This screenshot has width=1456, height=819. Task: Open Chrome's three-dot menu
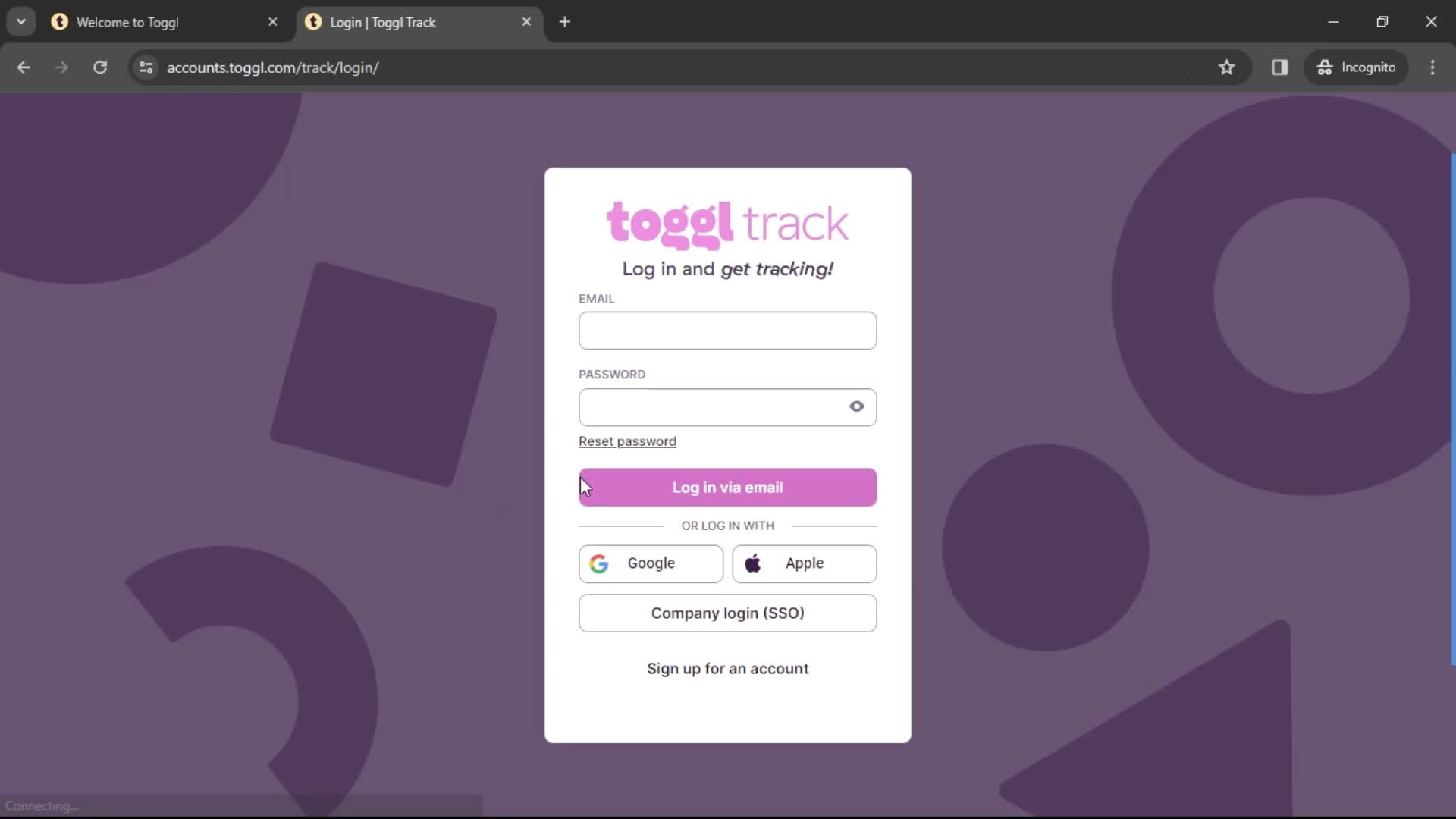tap(1432, 67)
